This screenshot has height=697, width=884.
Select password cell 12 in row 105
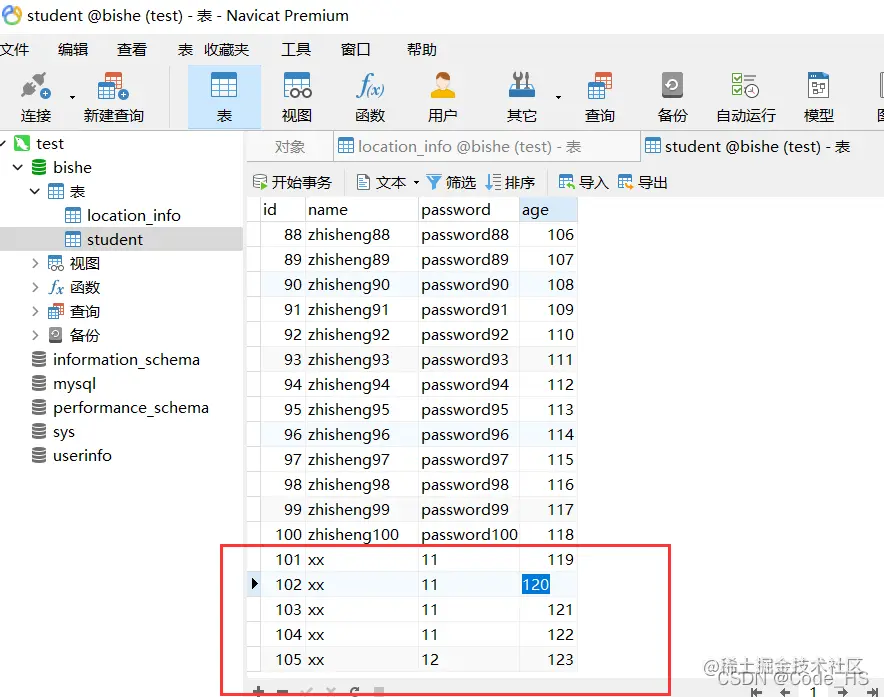click(469, 659)
